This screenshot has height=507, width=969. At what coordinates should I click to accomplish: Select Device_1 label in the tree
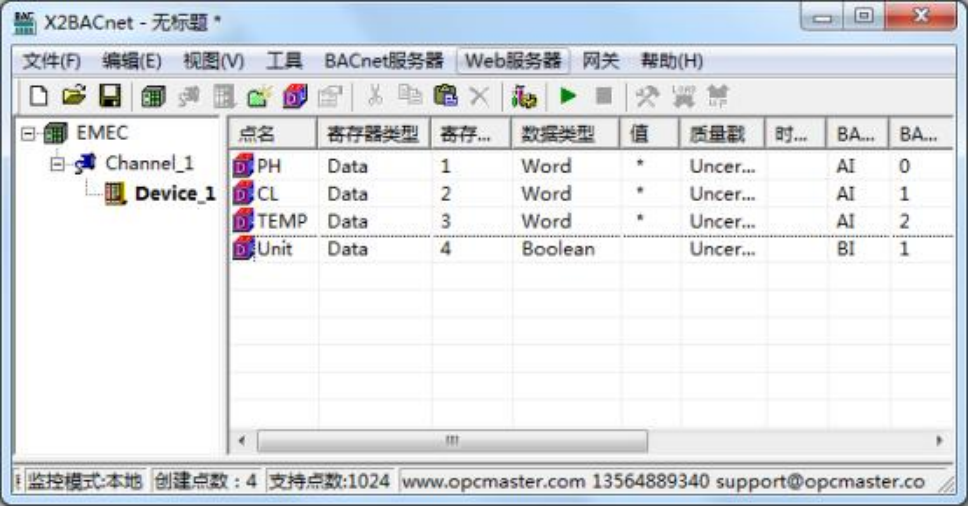(x=175, y=194)
